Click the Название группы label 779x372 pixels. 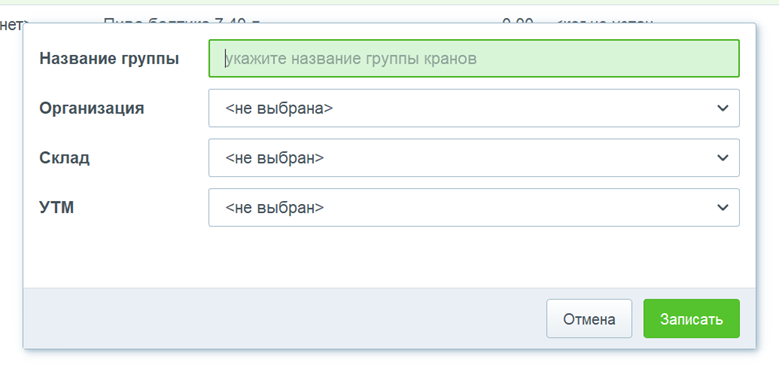coord(109,59)
